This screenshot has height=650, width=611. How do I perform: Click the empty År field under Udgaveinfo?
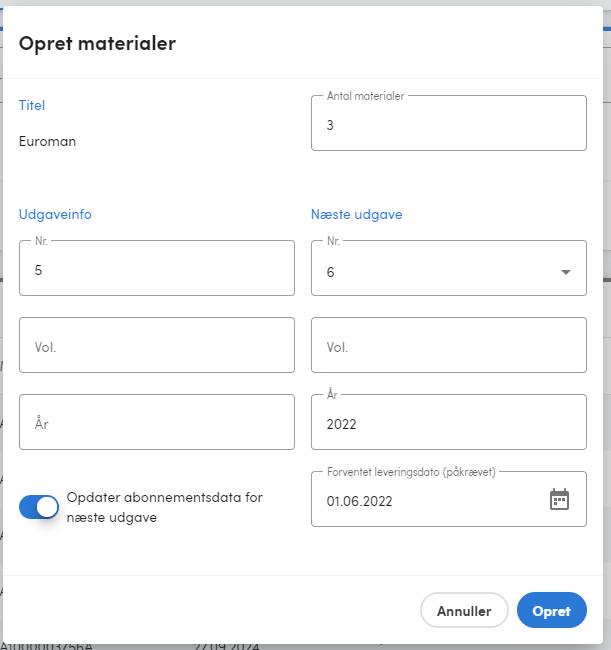click(x=157, y=422)
